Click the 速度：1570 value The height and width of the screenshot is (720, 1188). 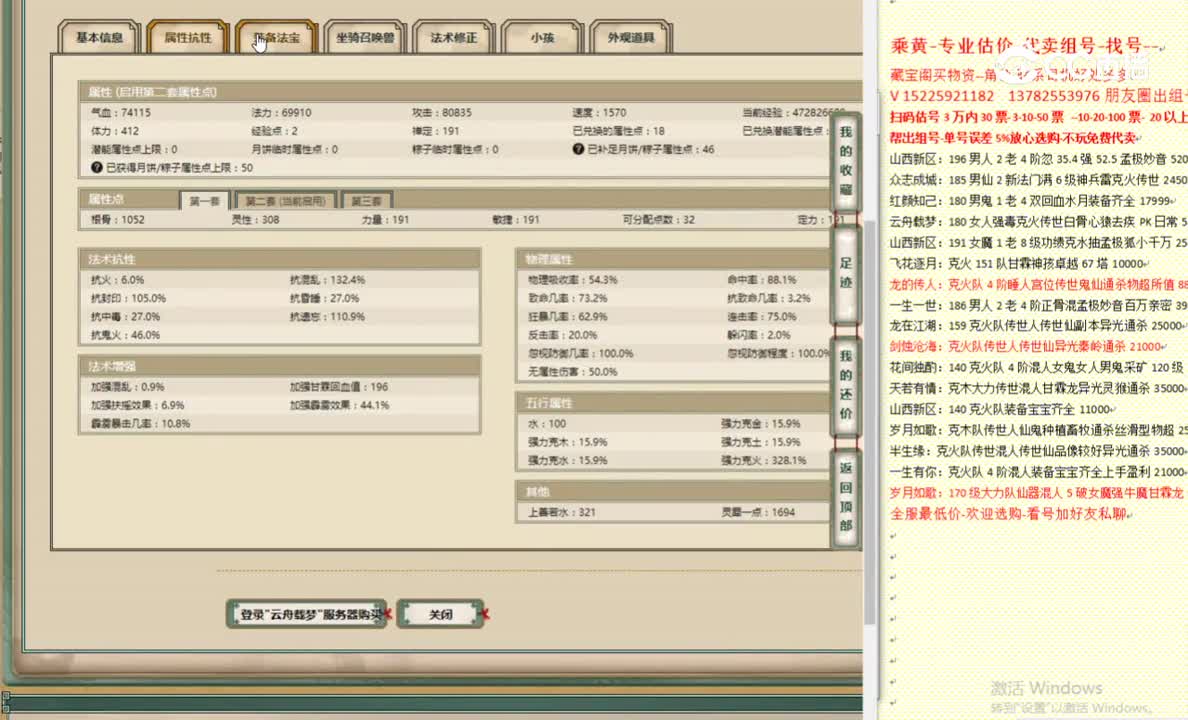[x=599, y=112]
